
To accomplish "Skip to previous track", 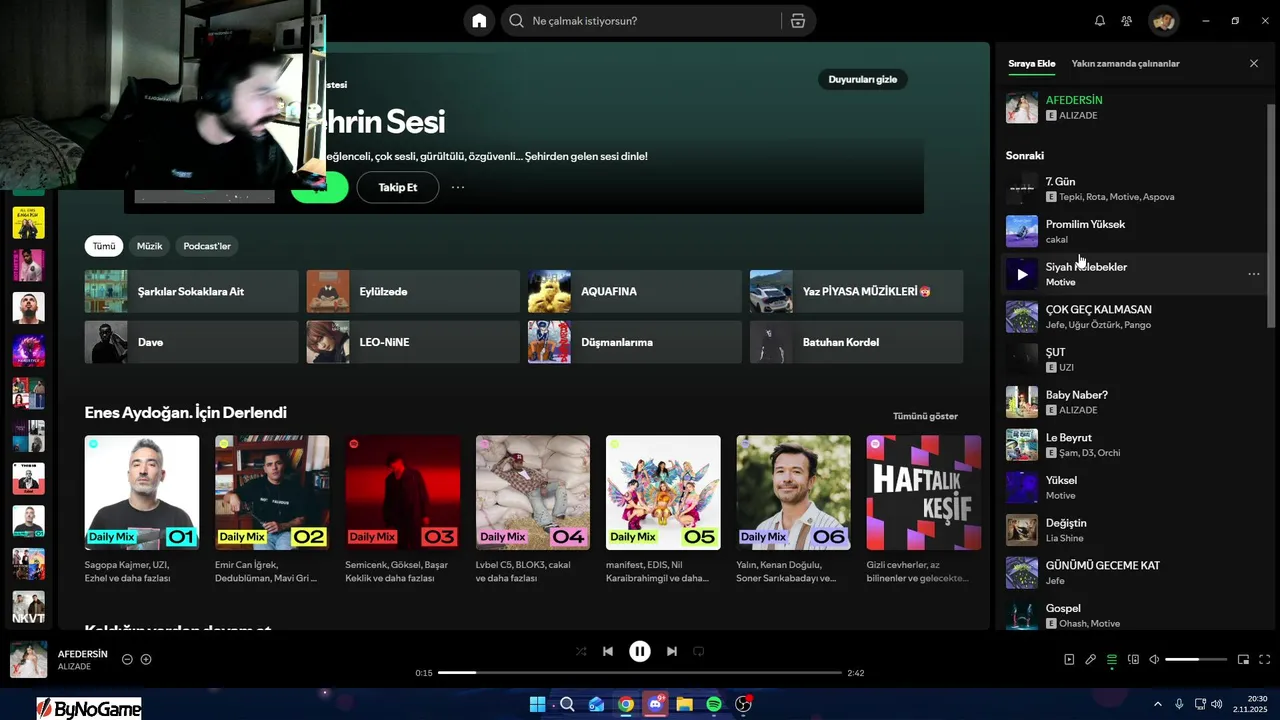I will (x=608, y=651).
